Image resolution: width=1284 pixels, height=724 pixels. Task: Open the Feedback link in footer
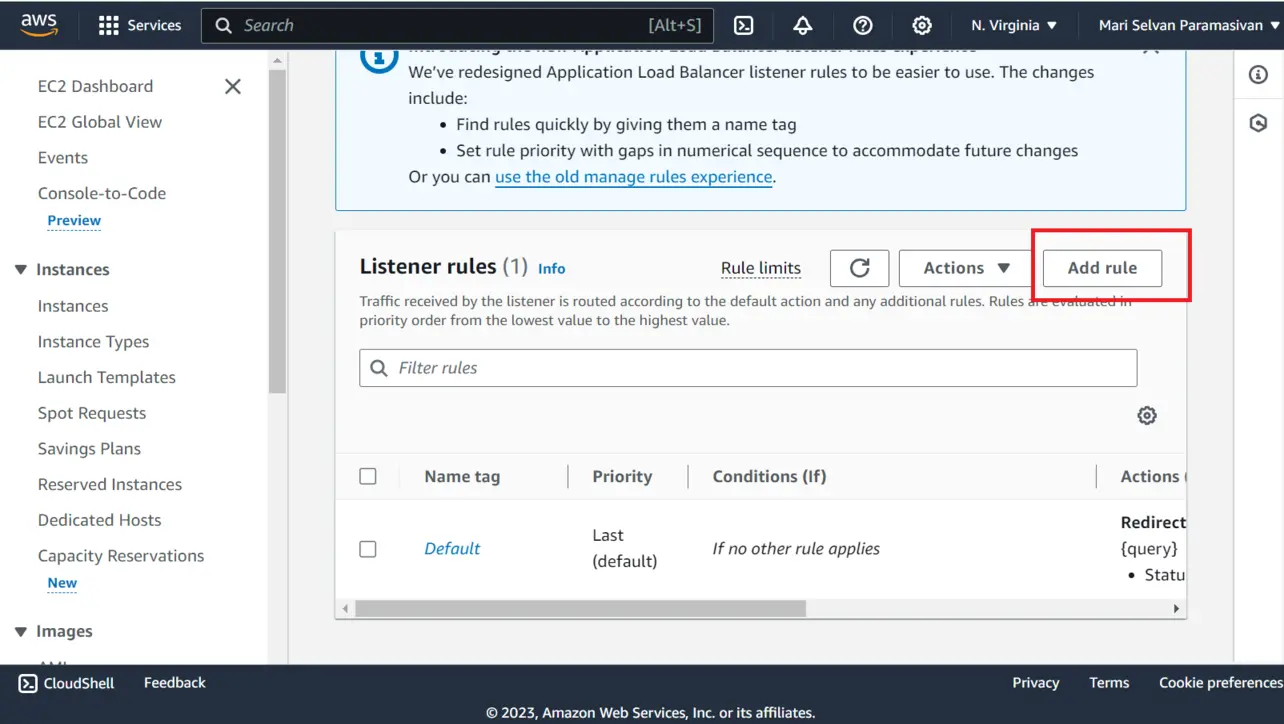175,683
